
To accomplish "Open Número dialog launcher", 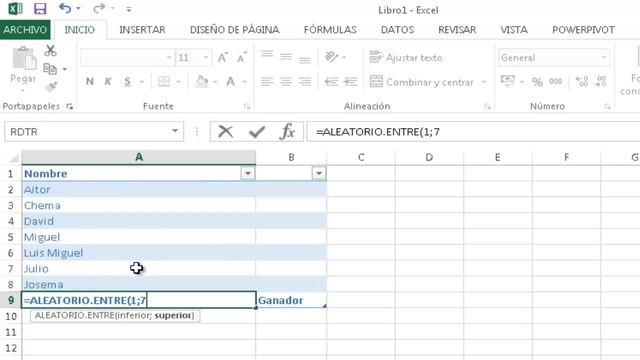I will [607, 107].
